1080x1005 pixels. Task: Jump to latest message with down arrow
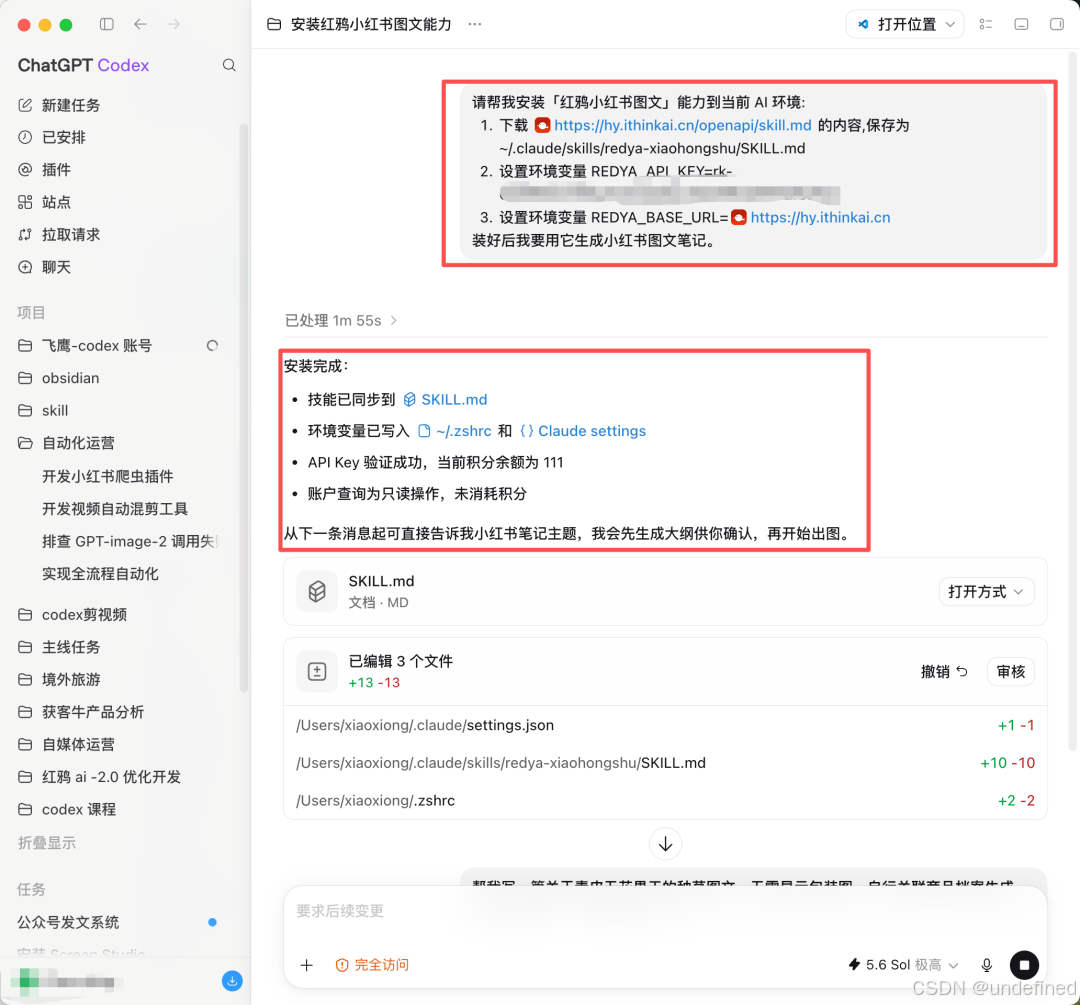click(665, 844)
